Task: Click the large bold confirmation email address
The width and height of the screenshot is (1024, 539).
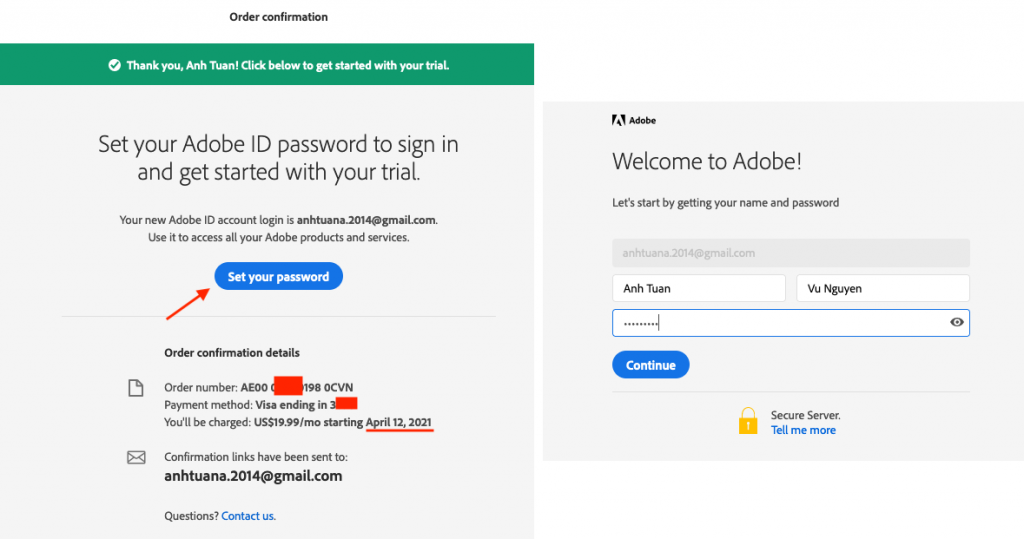Action: [x=253, y=476]
